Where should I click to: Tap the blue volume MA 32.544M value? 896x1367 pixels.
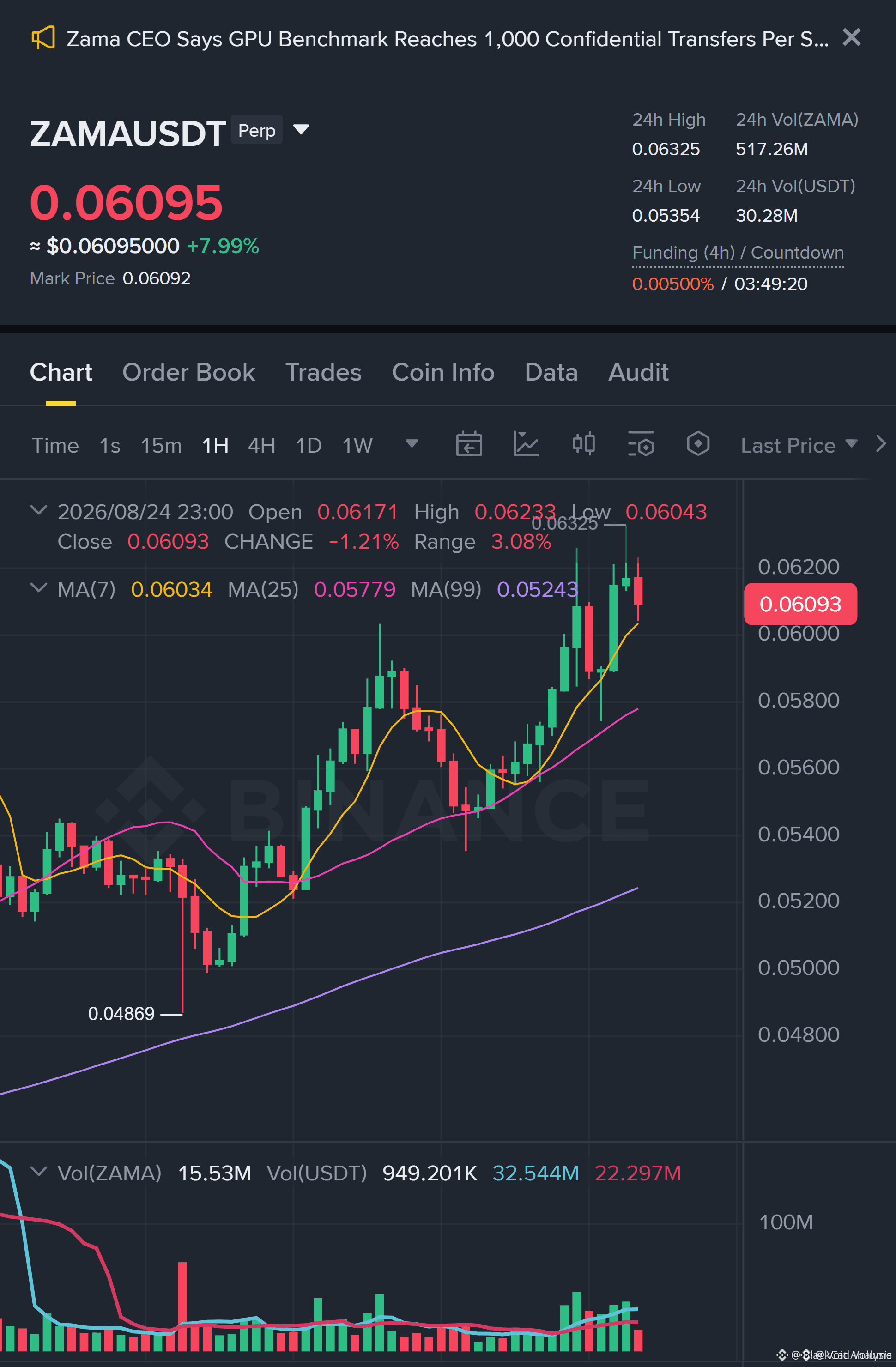[536, 1173]
